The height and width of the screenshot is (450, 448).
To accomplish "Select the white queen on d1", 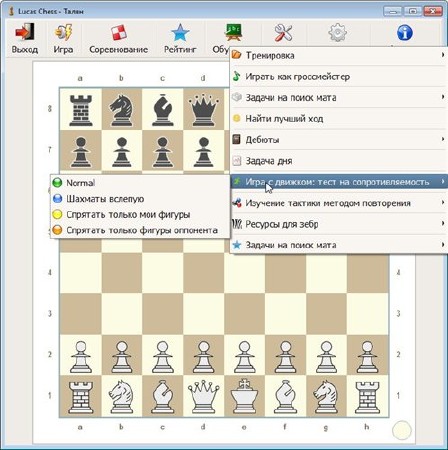I will pyautogui.click(x=203, y=397).
